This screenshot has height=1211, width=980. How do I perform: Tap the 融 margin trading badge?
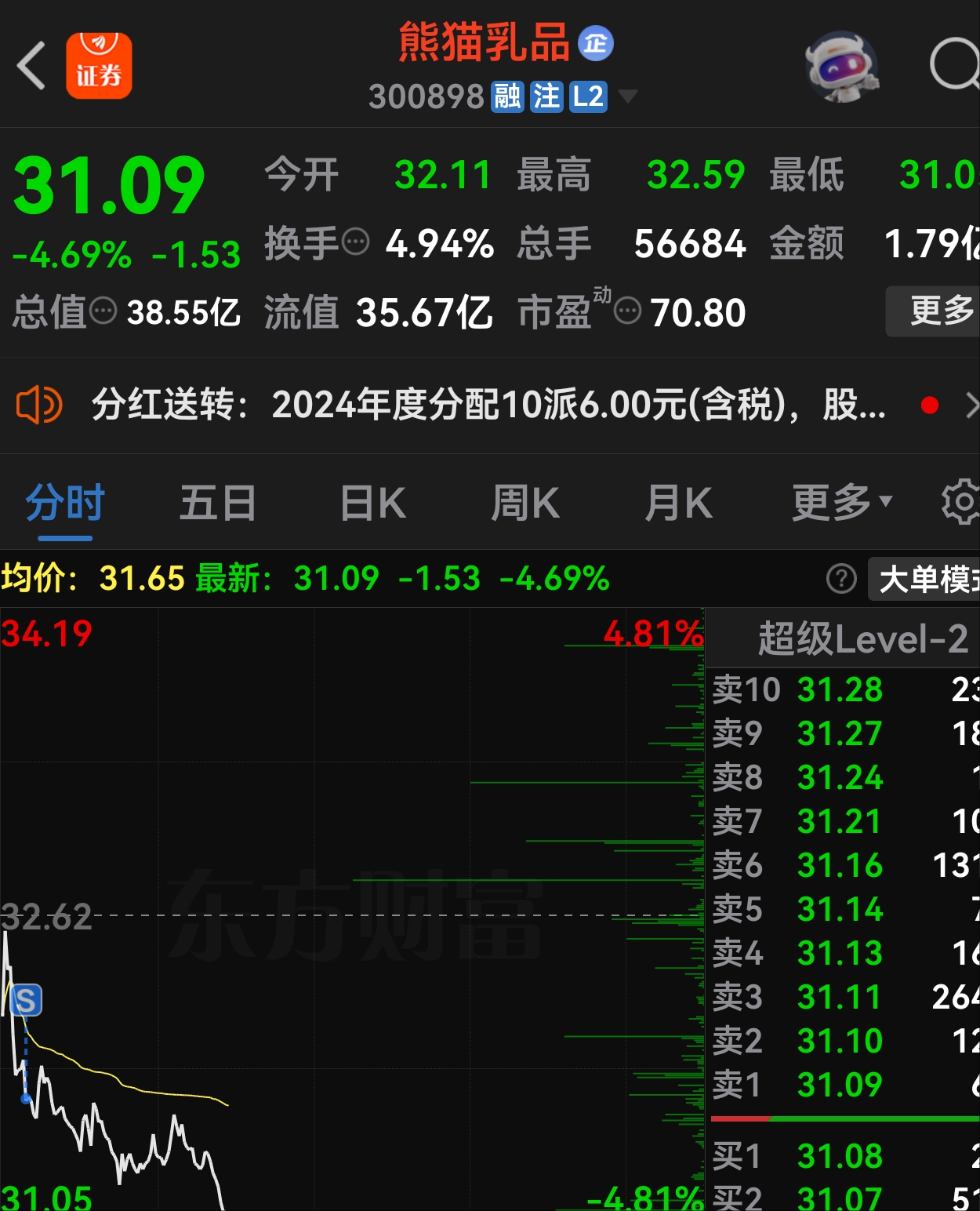506,97
